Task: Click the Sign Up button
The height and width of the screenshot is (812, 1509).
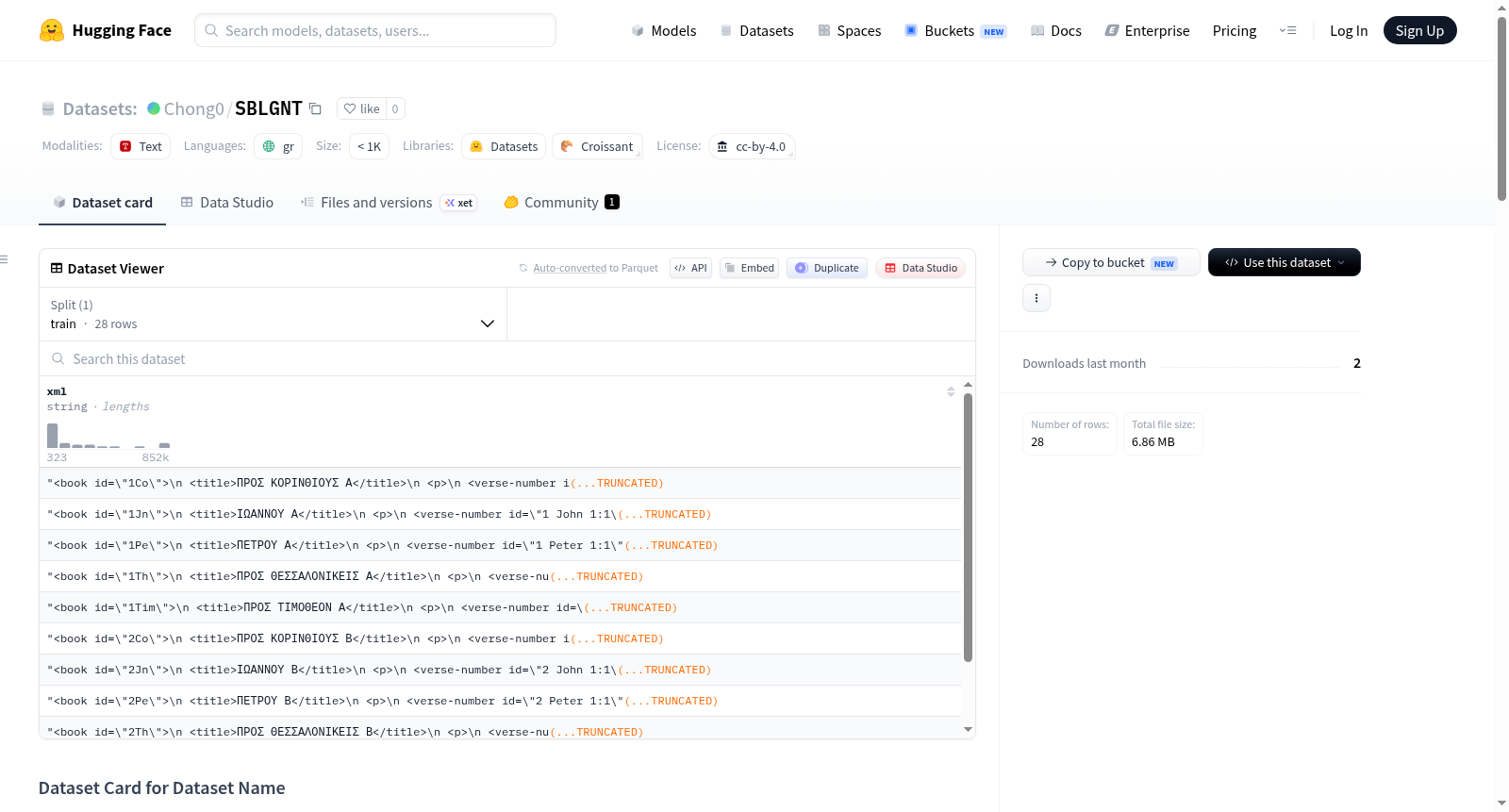Action: coord(1419,30)
